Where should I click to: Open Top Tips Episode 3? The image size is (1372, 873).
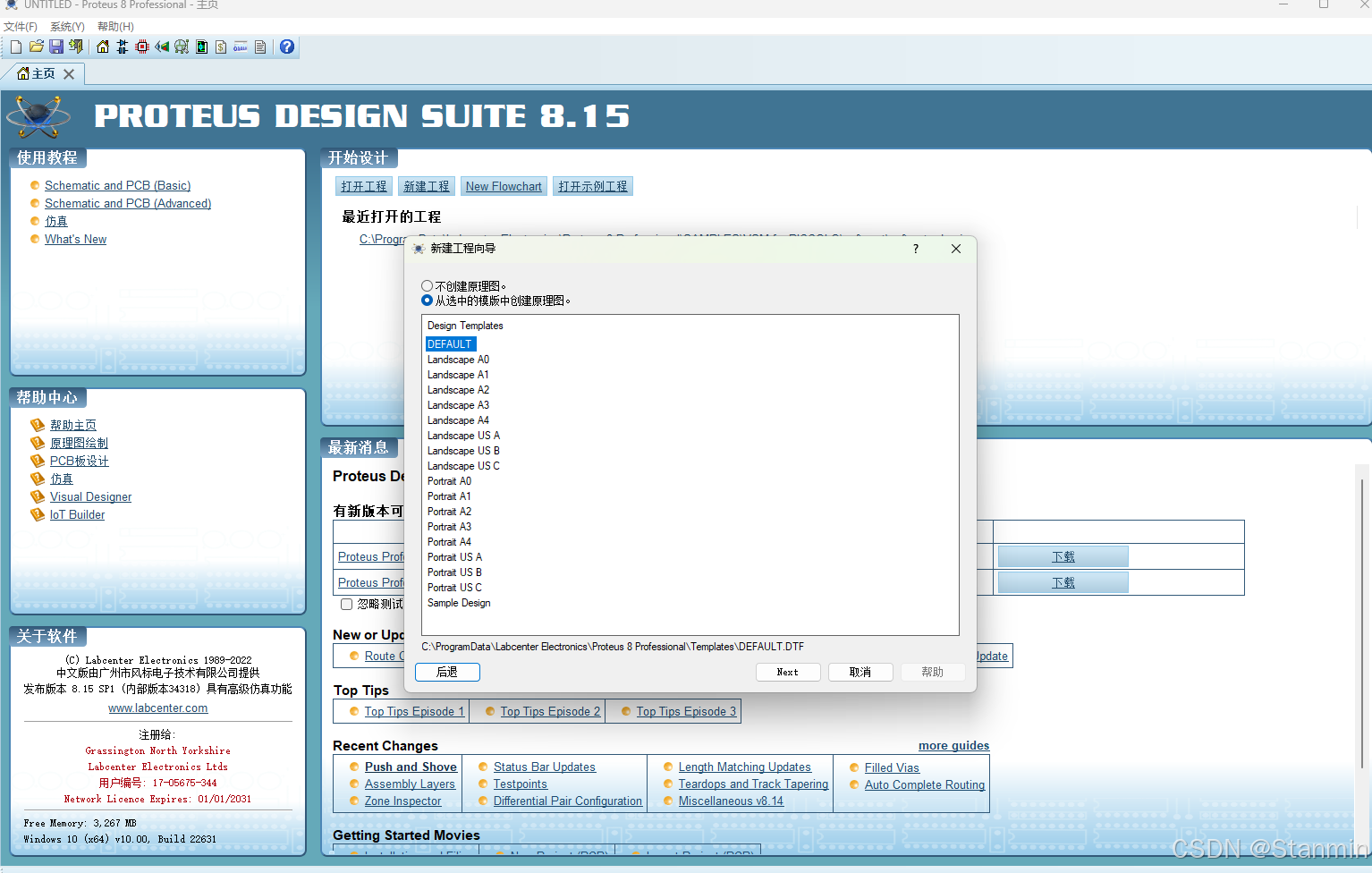pos(686,711)
